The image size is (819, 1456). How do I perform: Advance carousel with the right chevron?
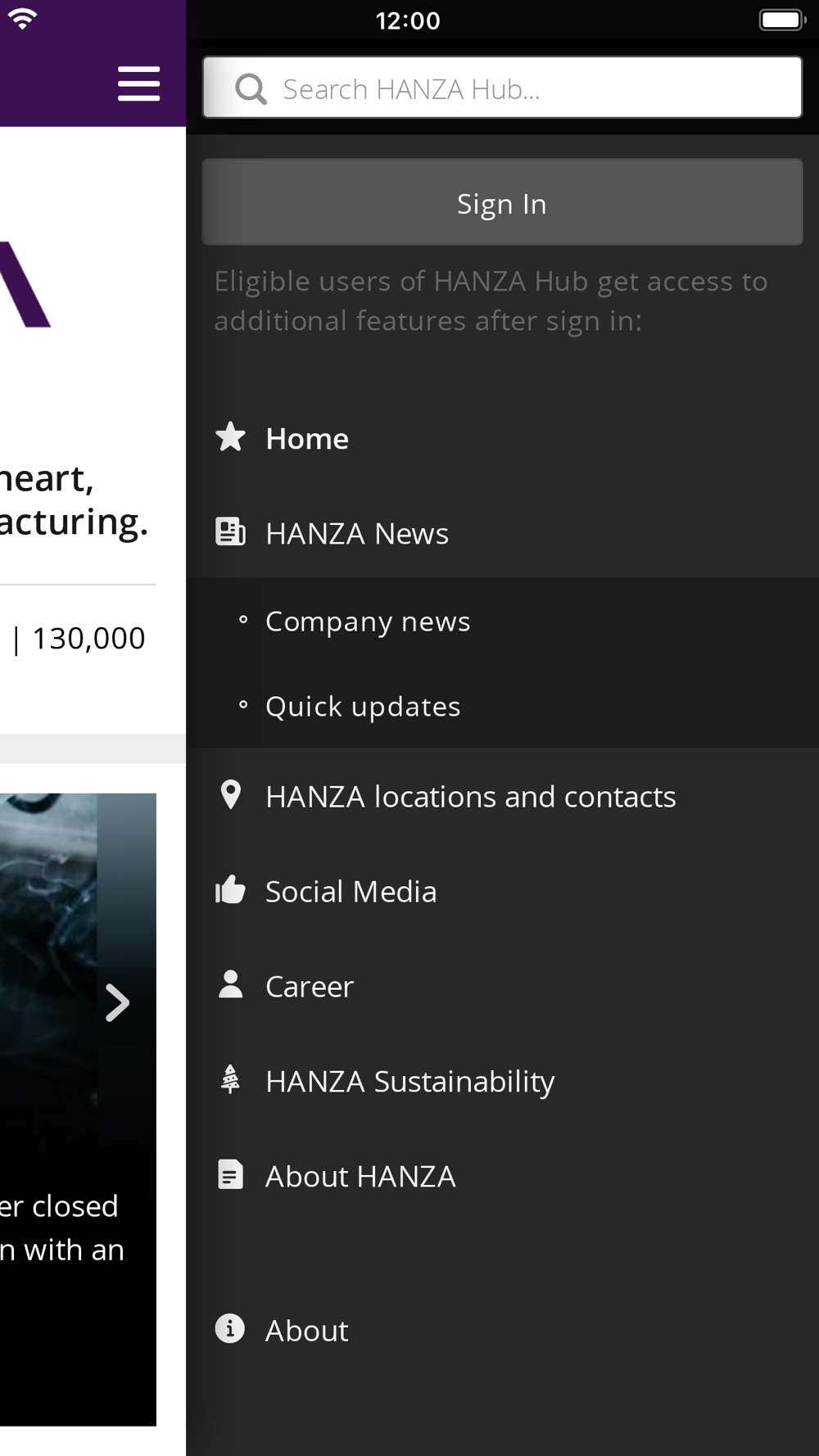[118, 1003]
